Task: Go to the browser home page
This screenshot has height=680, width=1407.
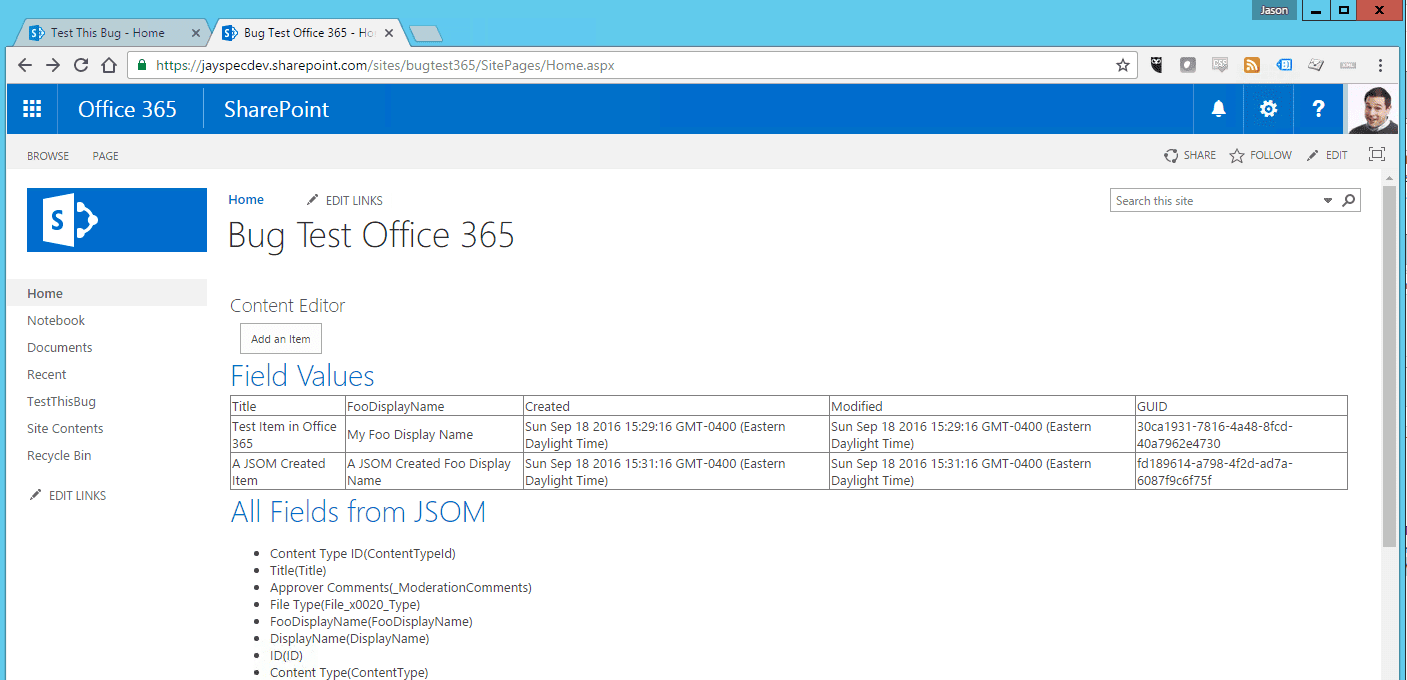Action: (x=108, y=65)
